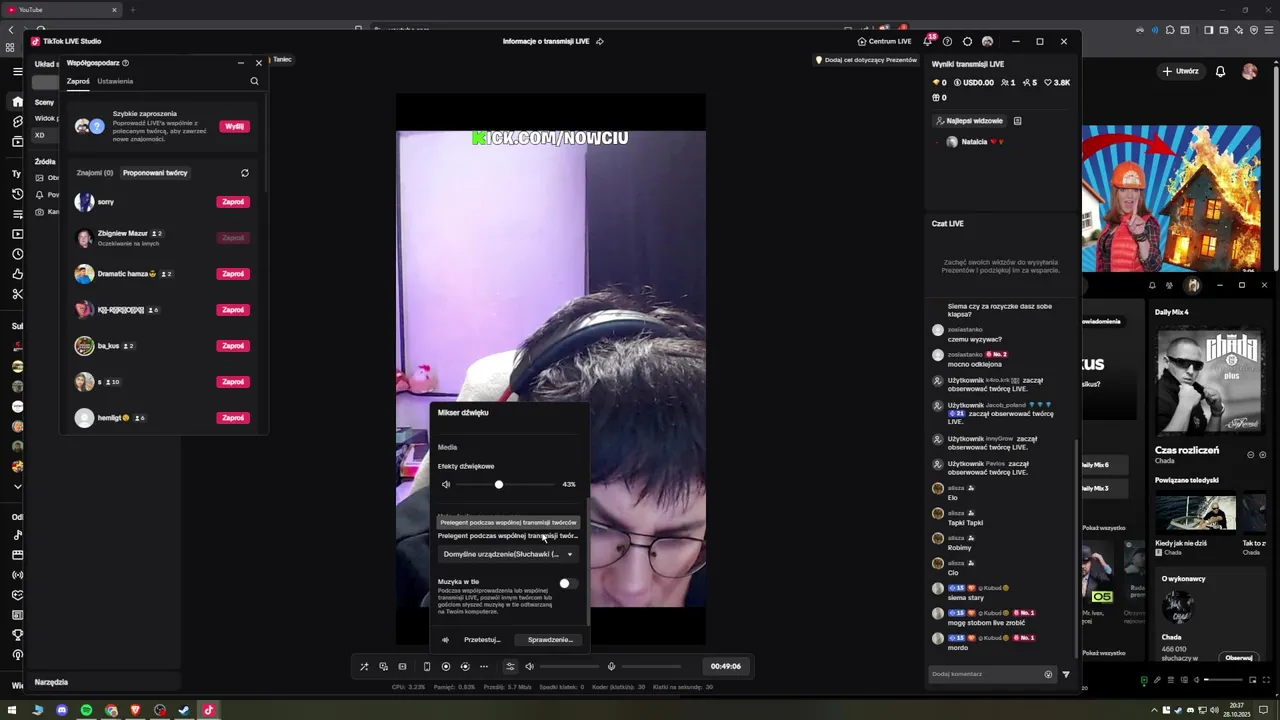Image resolution: width=1280 pixels, height=720 pixels.
Task: Click the Utwórz button on YouTube
Action: click(x=1180, y=71)
